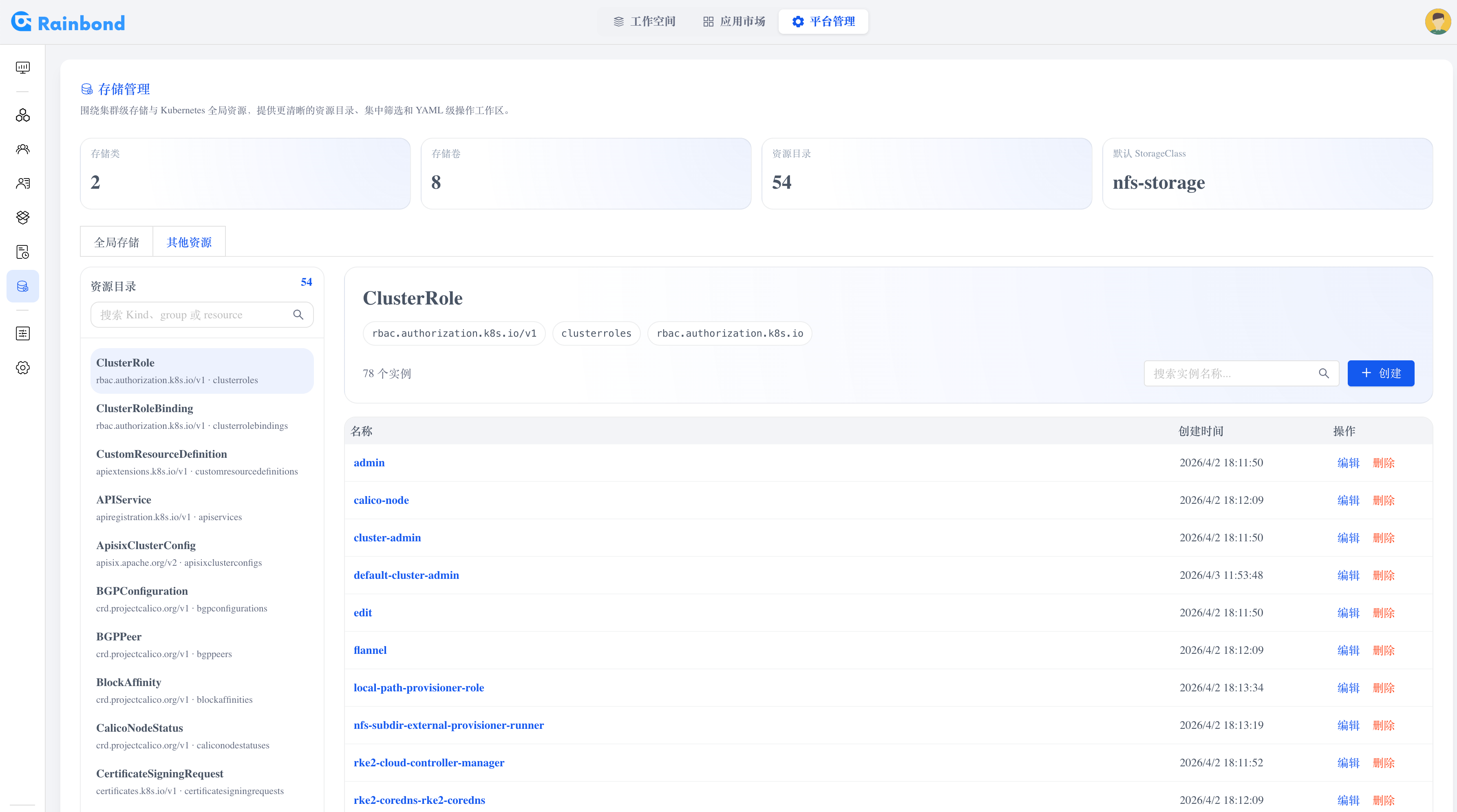The width and height of the screenshot is (1457, 812).
Task: Click the user avatar in the header
Action: (1437, 22)
